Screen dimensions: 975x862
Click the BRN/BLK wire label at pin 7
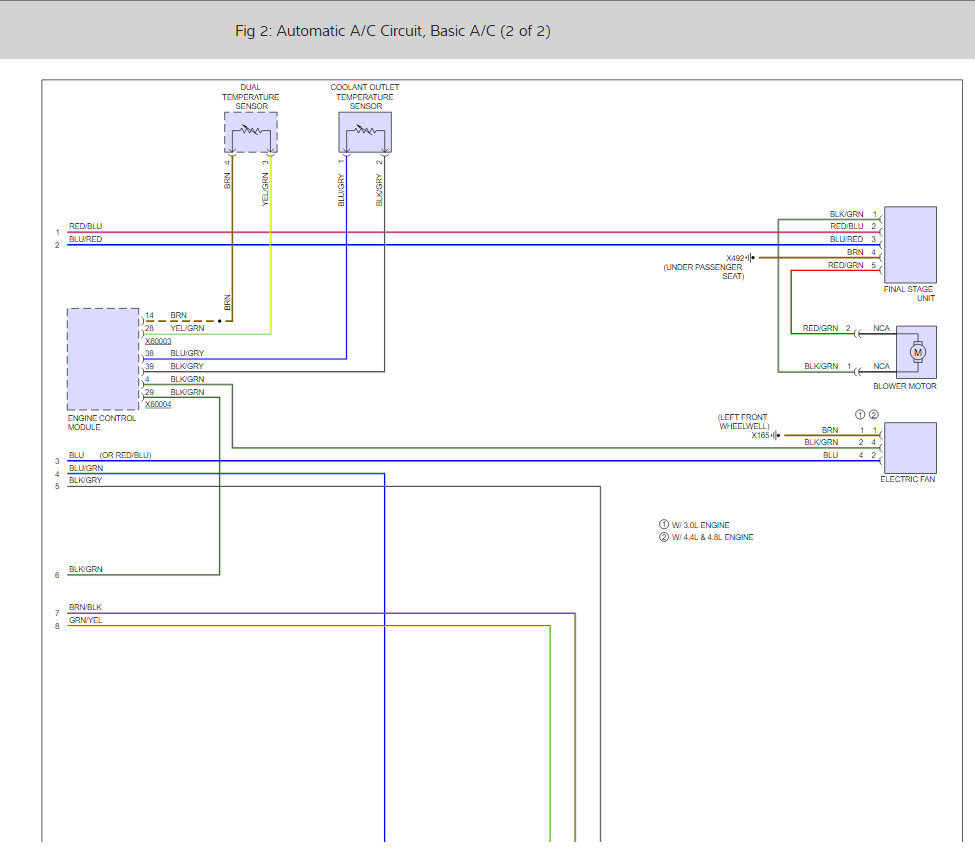point(86,607)
